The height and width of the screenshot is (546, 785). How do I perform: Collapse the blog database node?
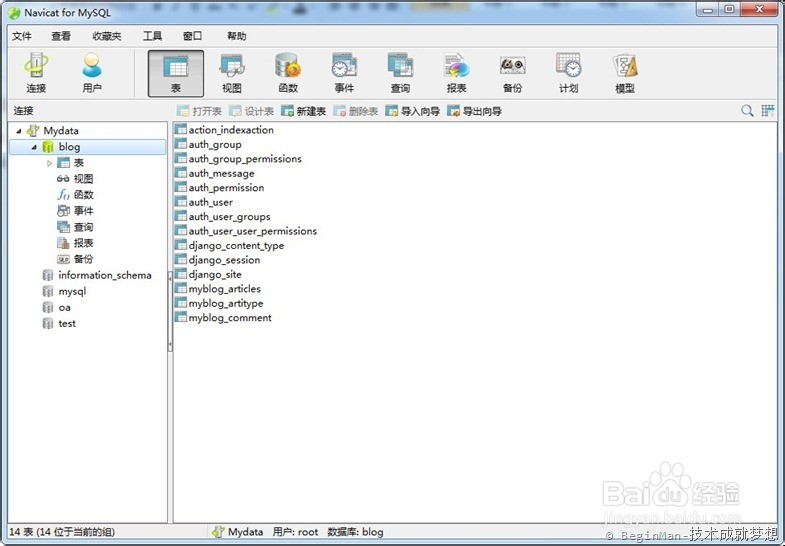pos(34,147)
